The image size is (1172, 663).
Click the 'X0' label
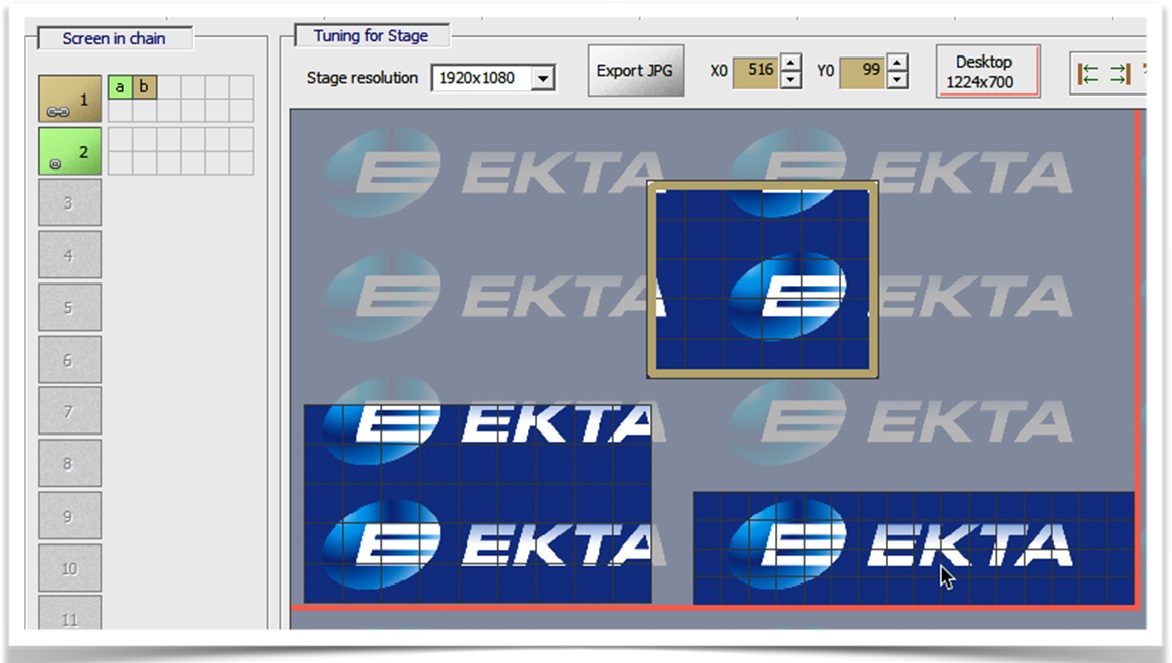[x=718, y=71]
